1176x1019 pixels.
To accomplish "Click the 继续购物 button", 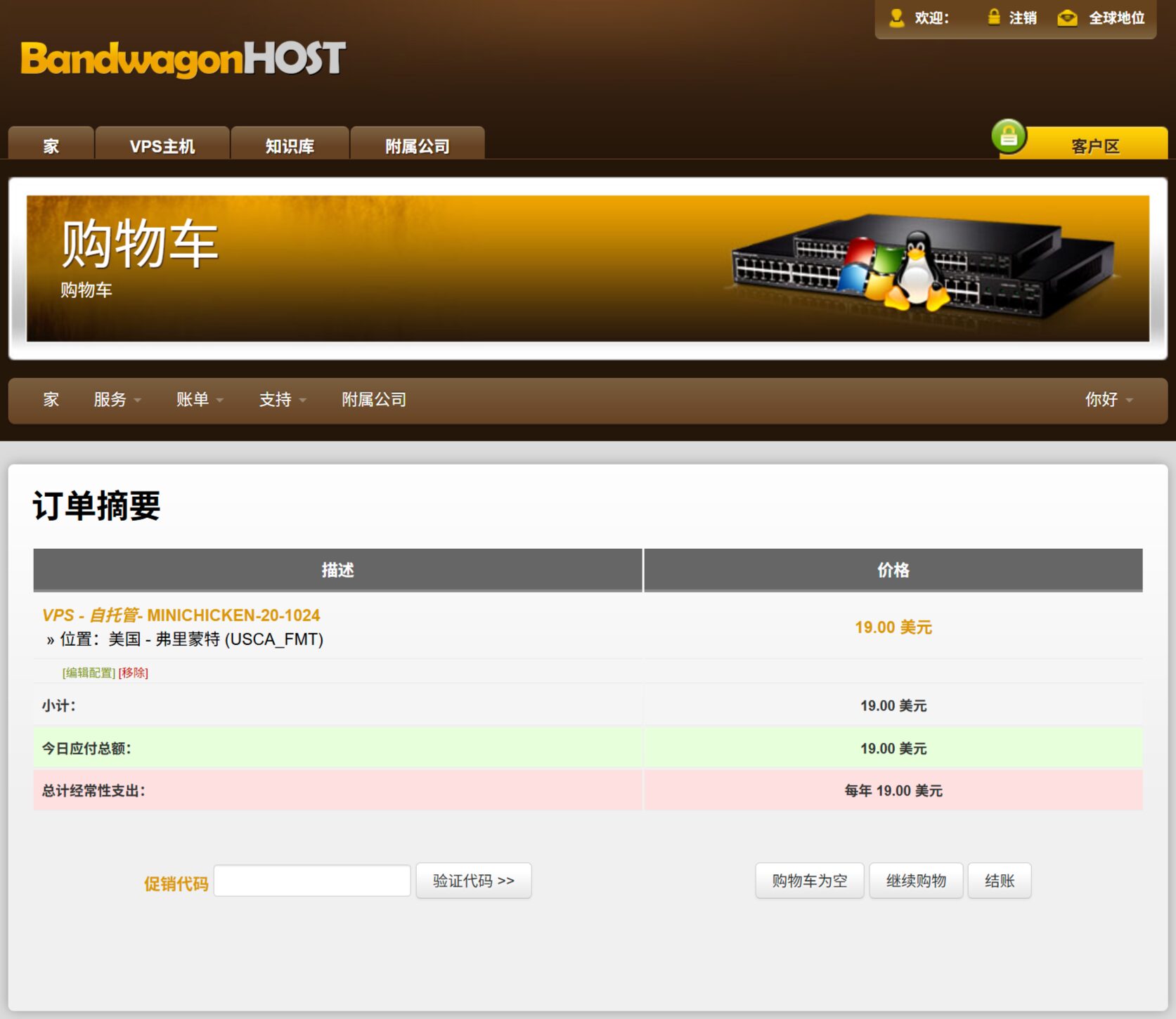I will [x=916, y=881].
